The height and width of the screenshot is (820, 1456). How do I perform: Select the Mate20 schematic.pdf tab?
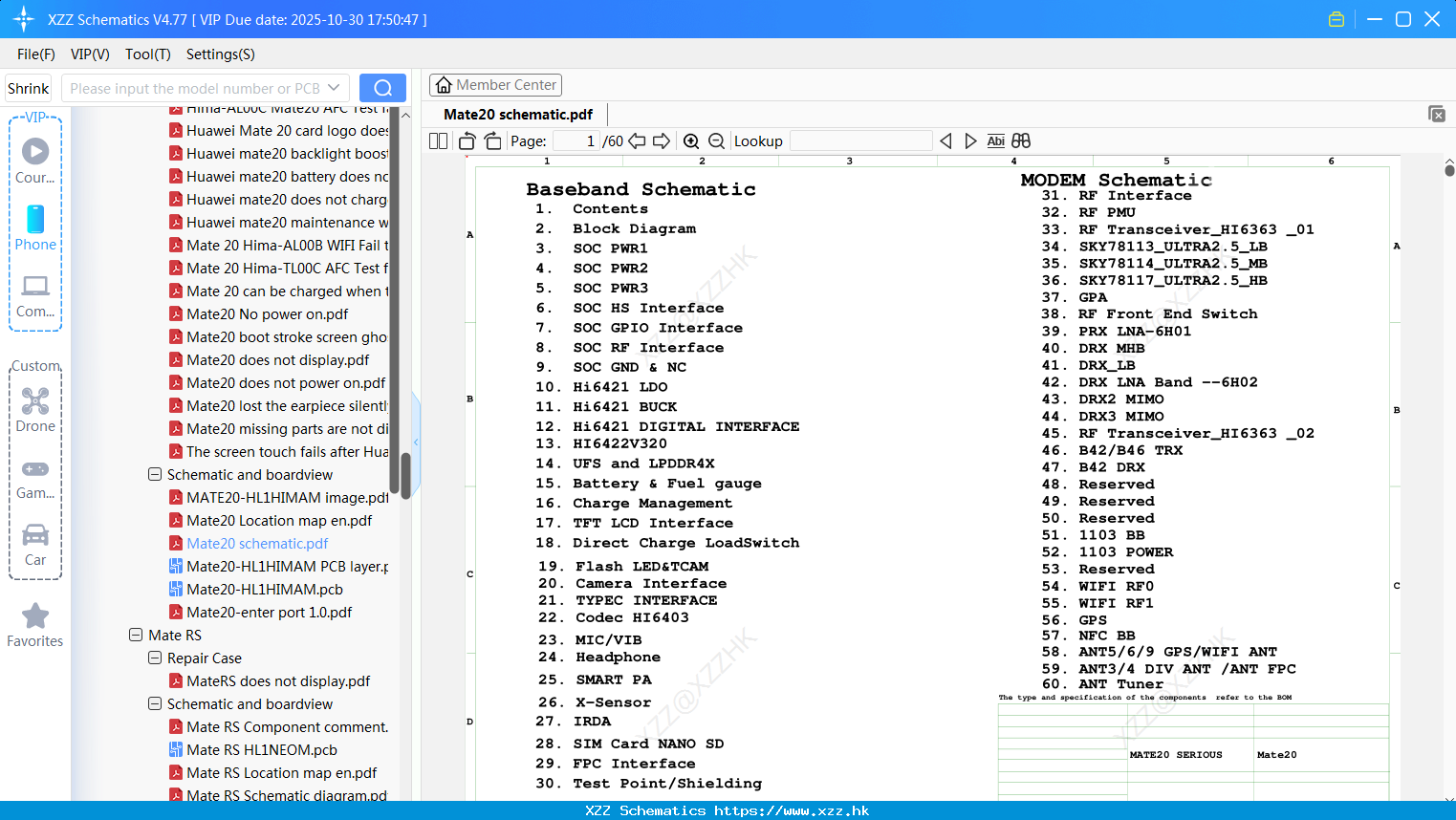coord(518,114)
